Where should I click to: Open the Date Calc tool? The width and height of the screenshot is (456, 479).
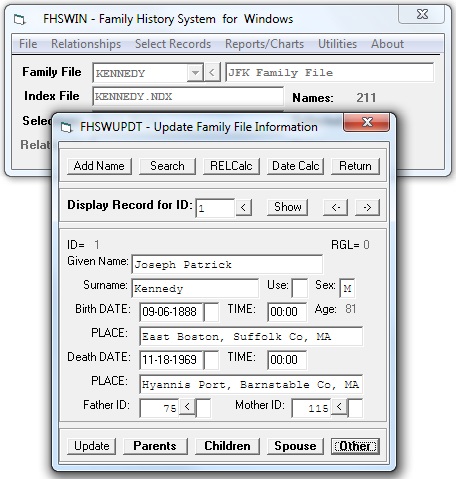(x=296, y=166)
